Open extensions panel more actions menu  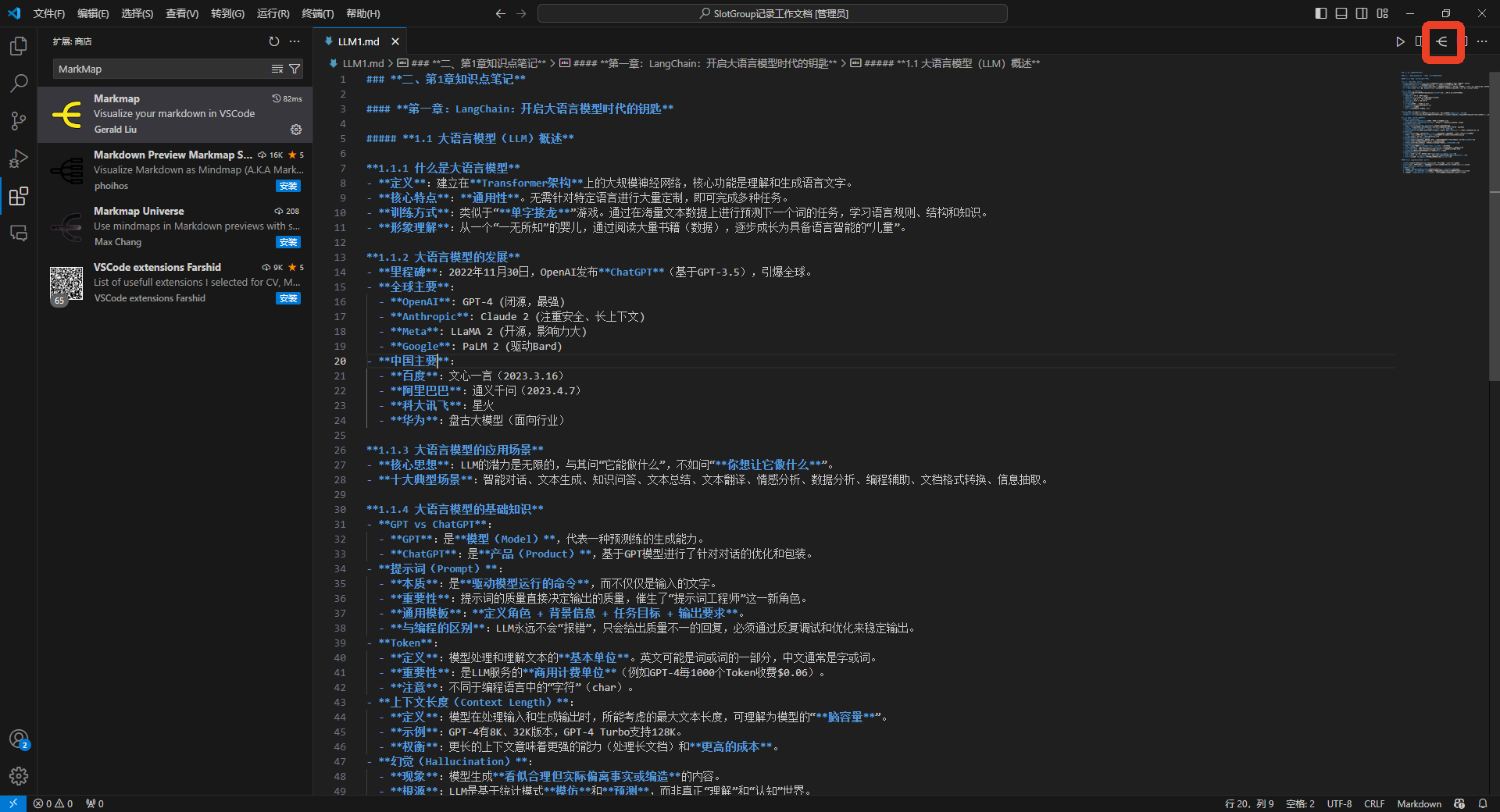click(295, 41)
